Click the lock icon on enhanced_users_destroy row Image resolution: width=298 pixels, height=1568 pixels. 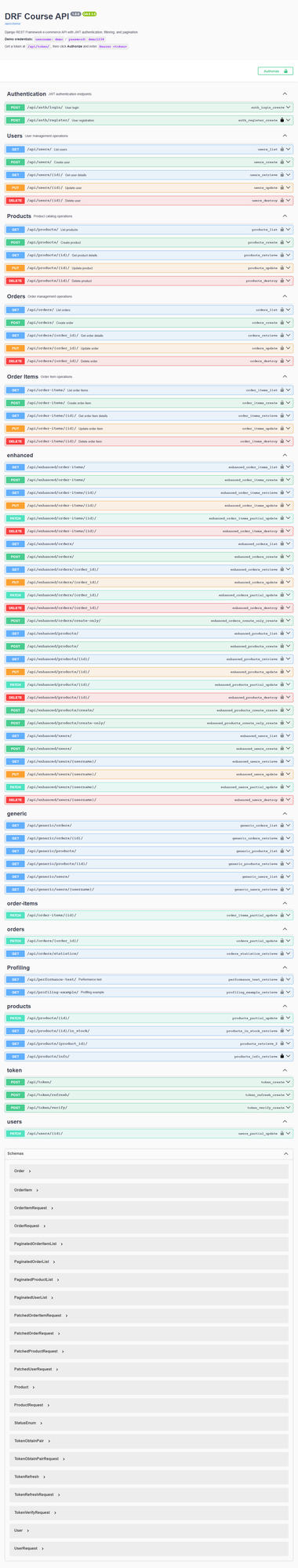click(282, 800)
